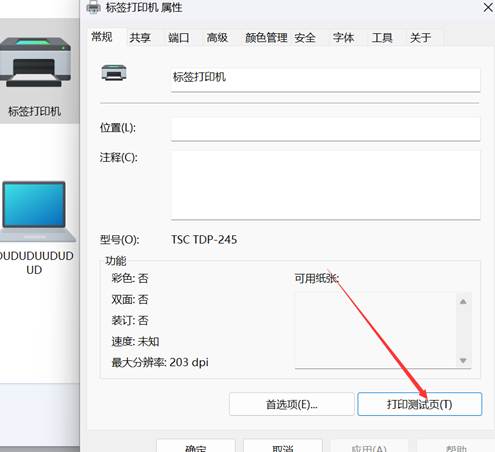Switch to the 工具 tab

click(x=382, y=38)
